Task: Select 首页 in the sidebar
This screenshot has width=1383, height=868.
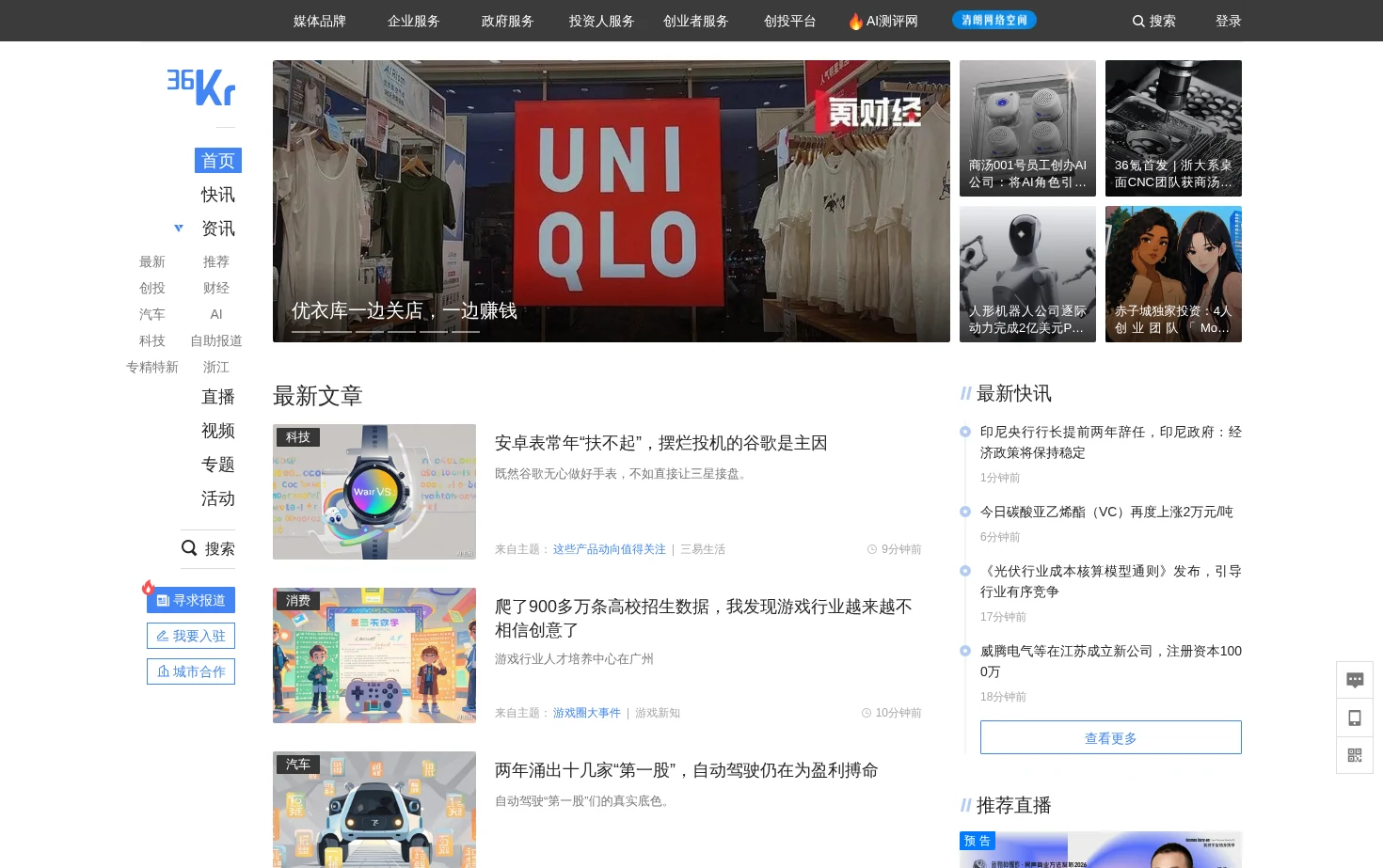Action: click(218, 161)
